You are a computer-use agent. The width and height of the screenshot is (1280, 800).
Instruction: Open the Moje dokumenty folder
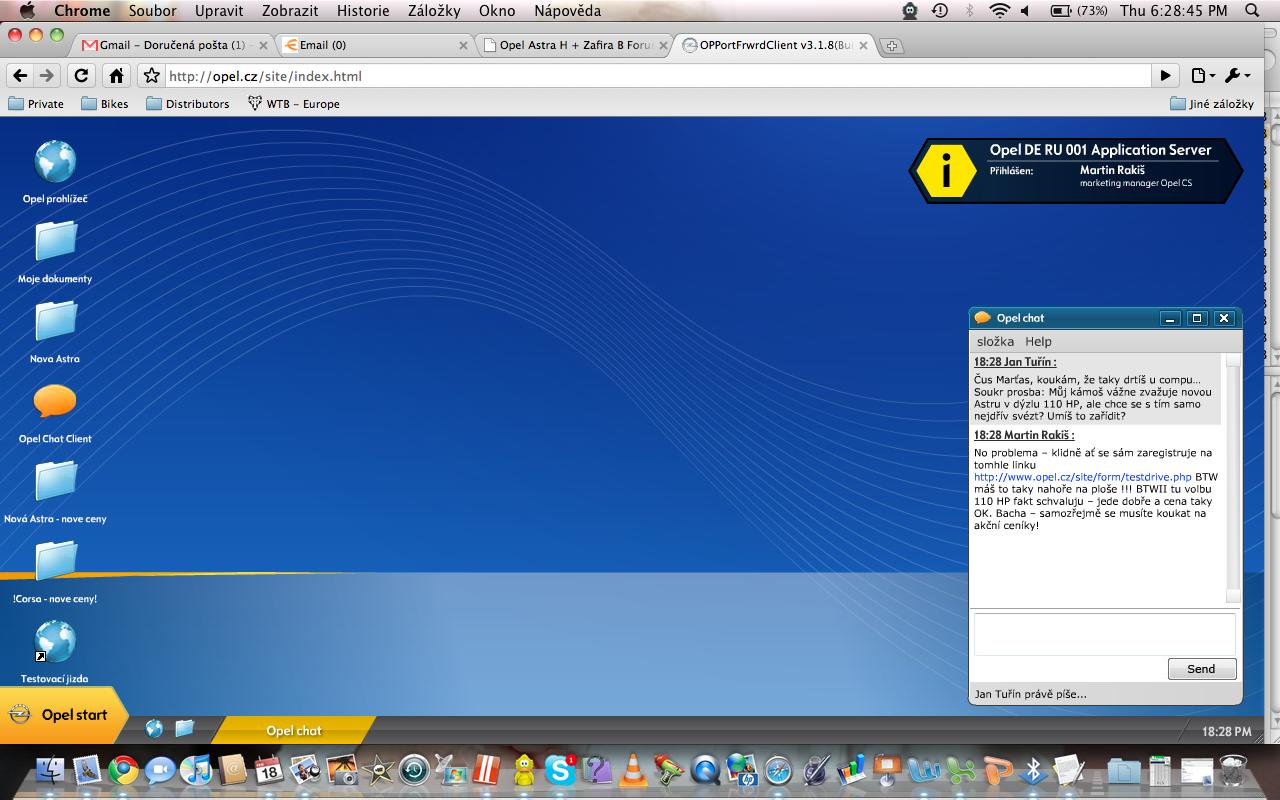[x=55, y=242]
